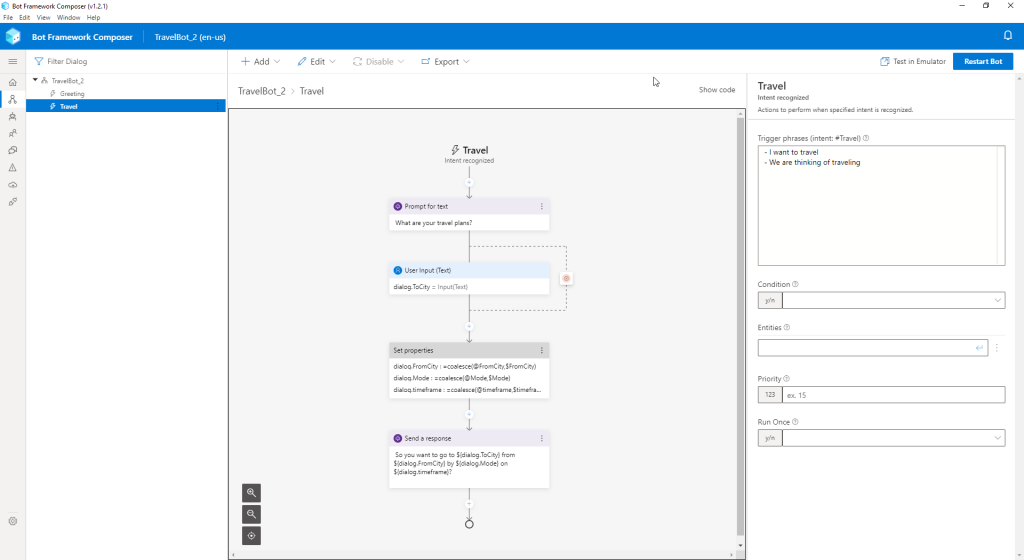This screenshot has height=560, width=1024.
Task: Toggle the hamburger navigation menu
Action: coord(12,61)
